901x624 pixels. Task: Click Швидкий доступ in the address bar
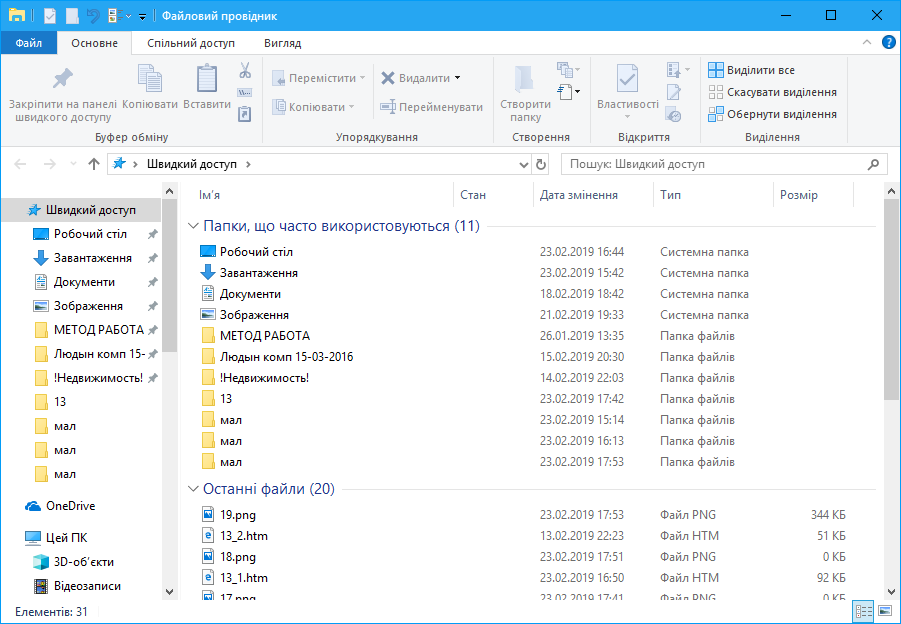point(192,164)
